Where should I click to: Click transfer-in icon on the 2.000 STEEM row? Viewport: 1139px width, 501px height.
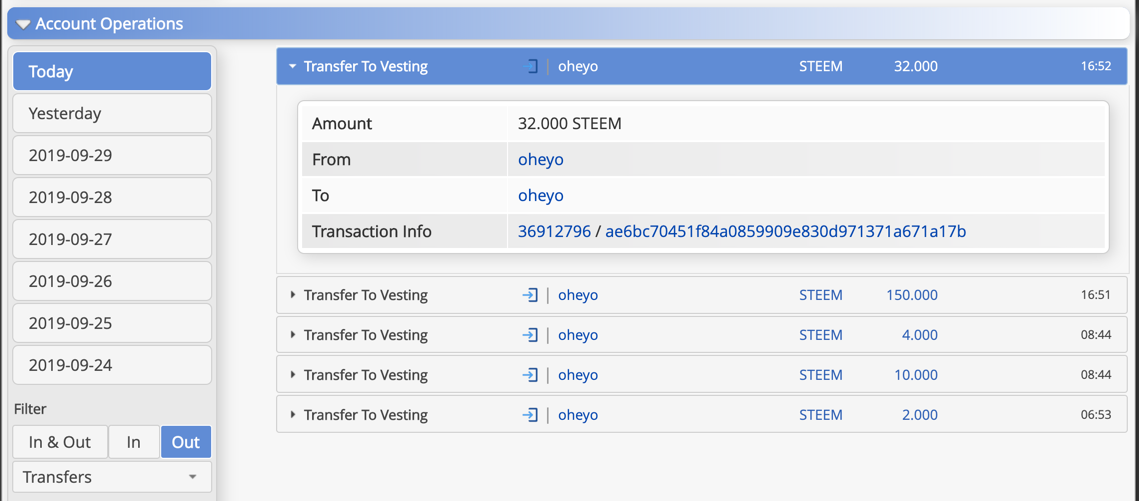click(530, 415)
